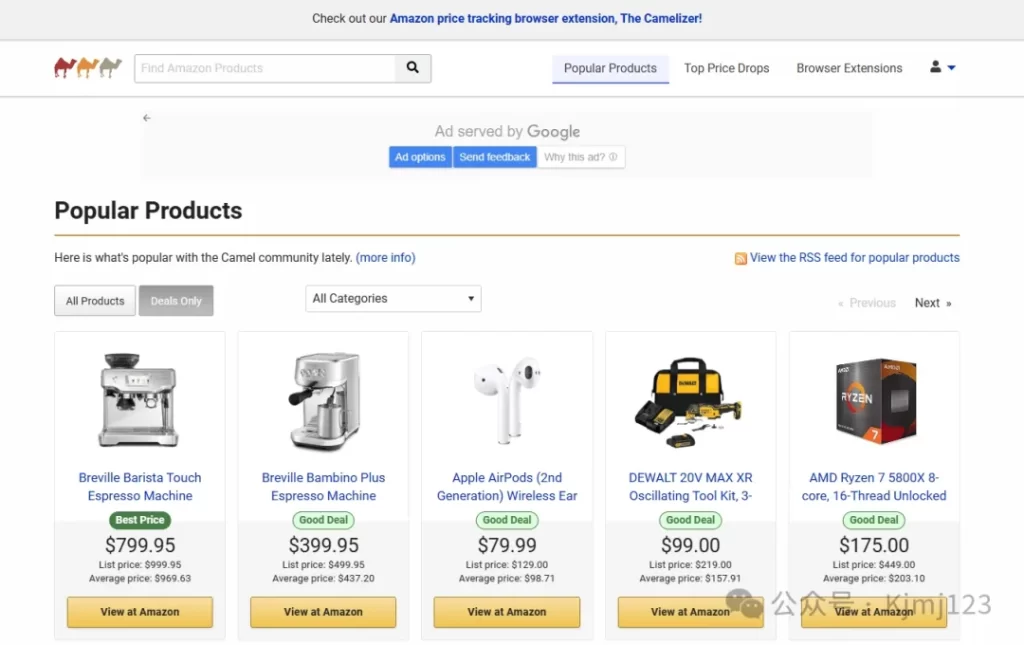The height and width of the screenshot is (645, 1024).
Task: Click the Breville Barista Touch product image
Action: (x=140, y=400)
